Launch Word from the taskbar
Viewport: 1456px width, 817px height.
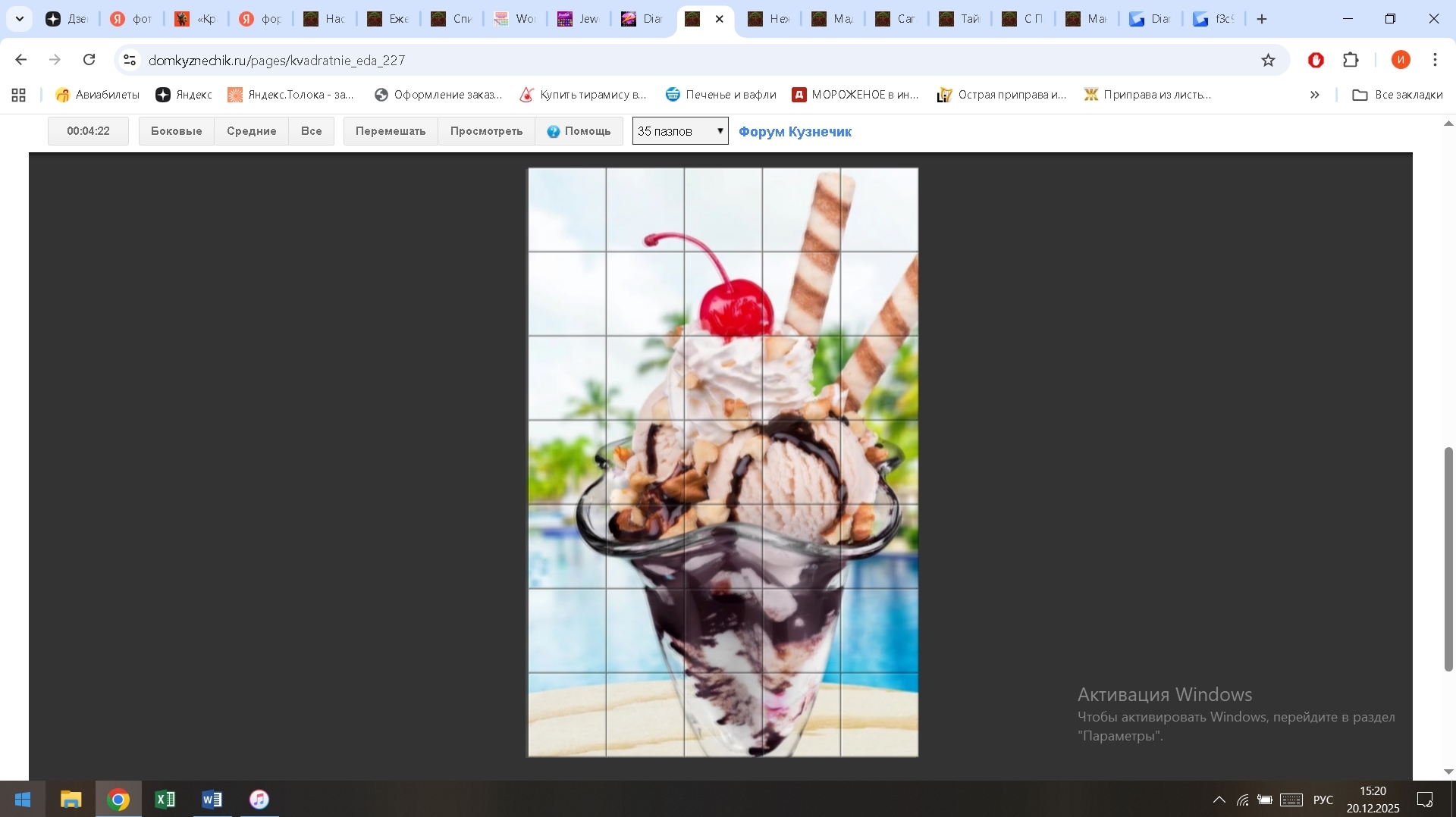pos(212,800)
